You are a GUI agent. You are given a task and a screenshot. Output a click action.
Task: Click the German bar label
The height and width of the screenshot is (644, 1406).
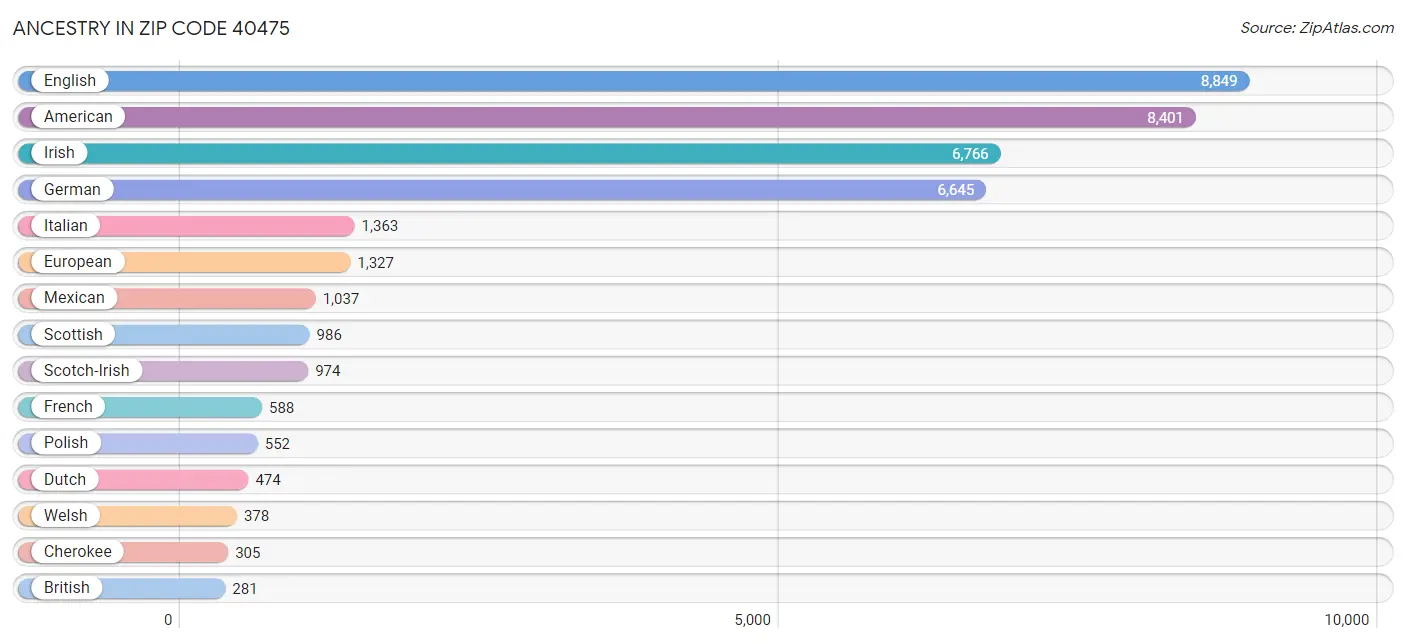pos(72,189)
